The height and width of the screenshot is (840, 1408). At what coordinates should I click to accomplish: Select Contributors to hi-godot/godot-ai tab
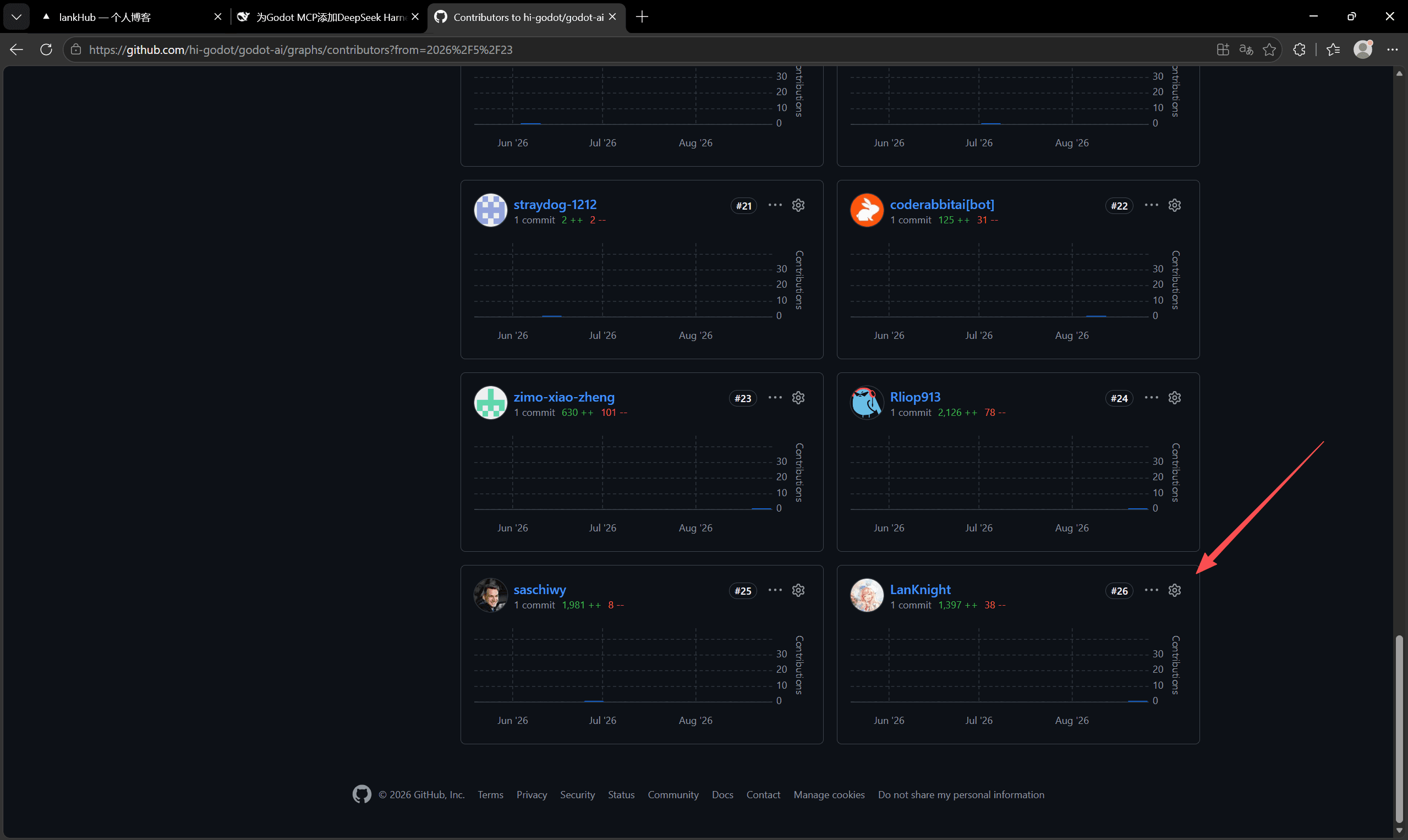[527, 17]
